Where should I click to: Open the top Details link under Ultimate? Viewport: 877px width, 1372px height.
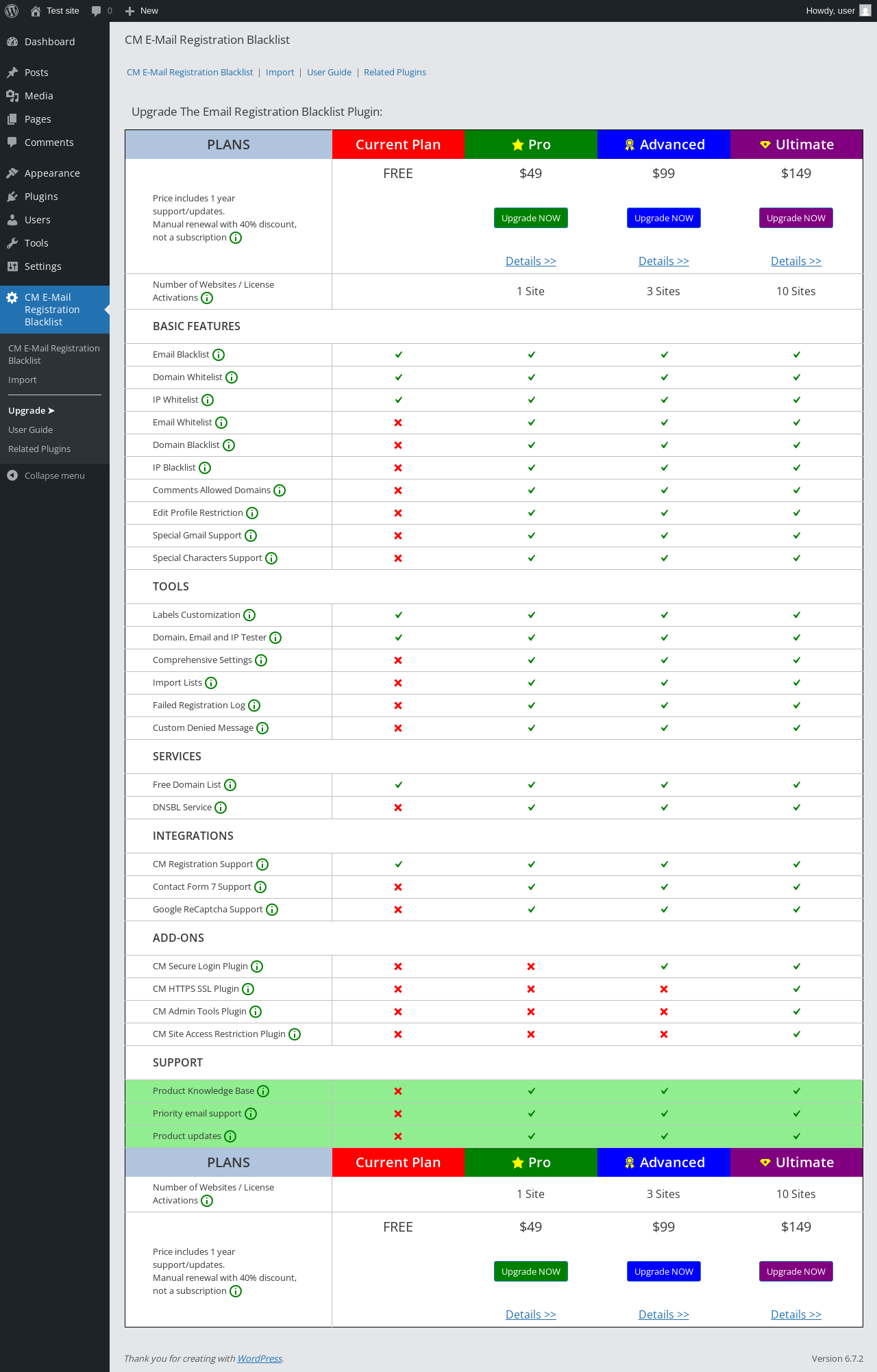(796, 261)
